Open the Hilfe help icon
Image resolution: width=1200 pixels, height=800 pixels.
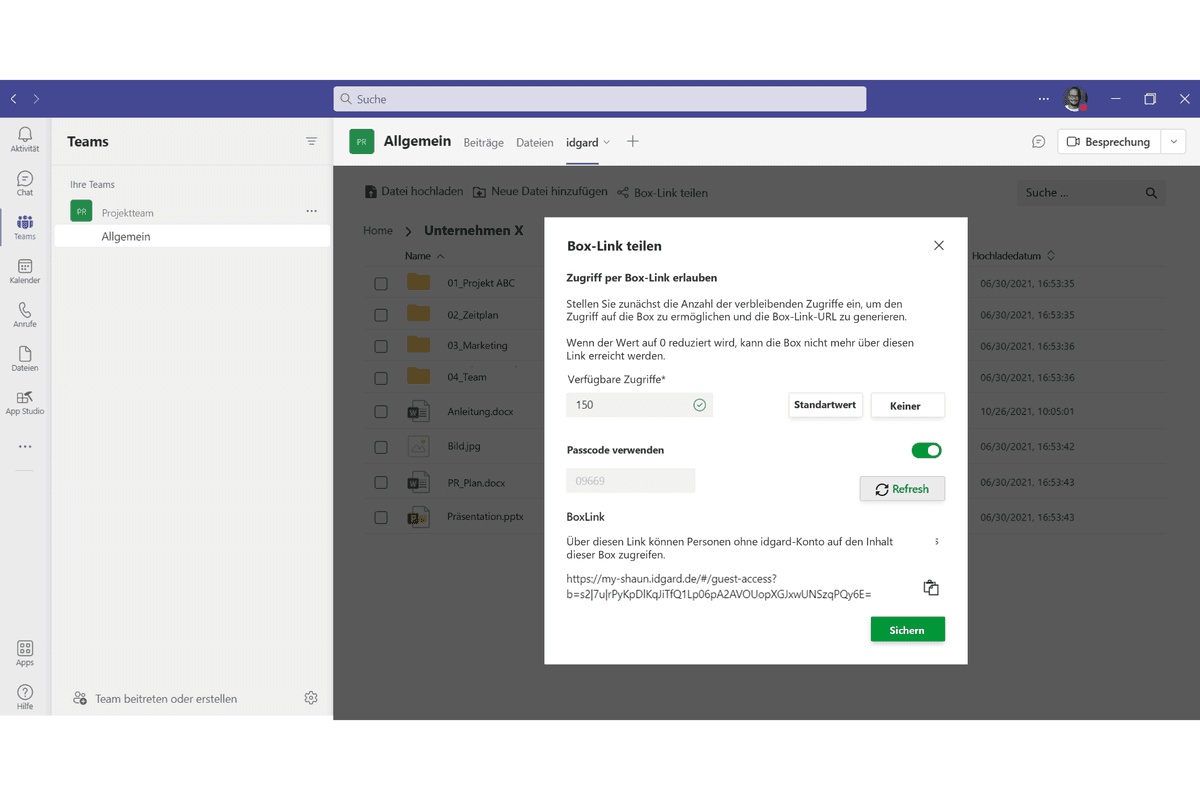click(25, 698)
